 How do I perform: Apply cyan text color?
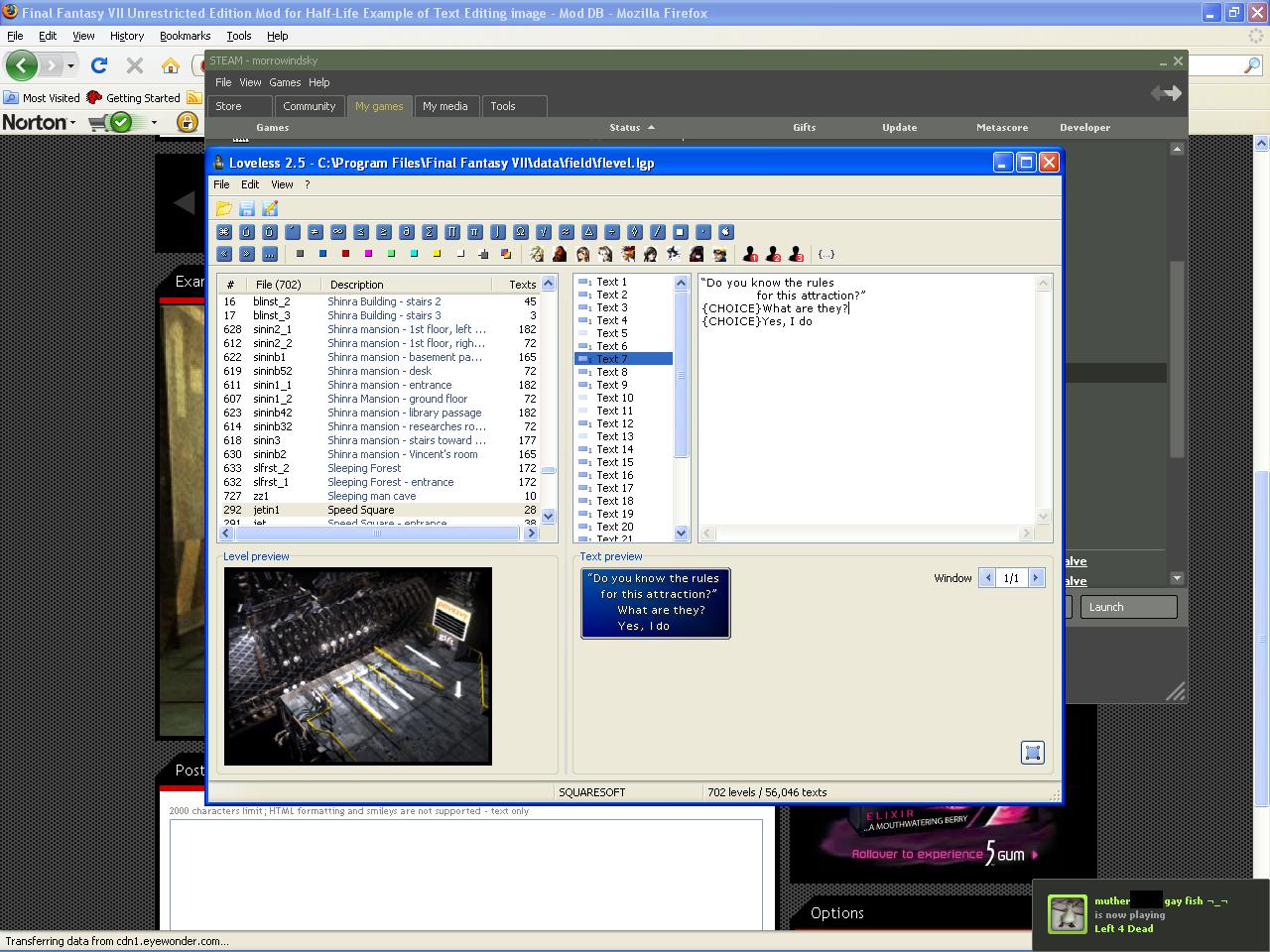click(x=414, y=254)
